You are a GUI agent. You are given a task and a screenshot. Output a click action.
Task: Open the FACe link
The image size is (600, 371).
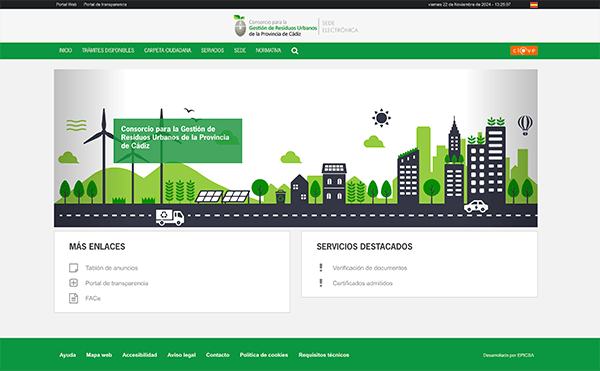click(x=93, y=298)
